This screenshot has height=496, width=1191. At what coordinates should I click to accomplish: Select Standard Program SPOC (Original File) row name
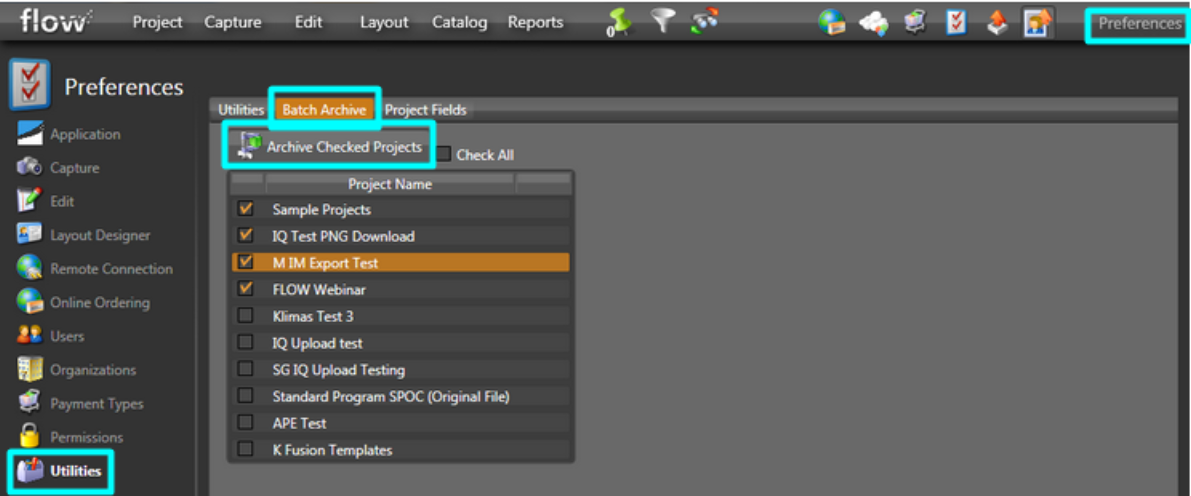391,396
